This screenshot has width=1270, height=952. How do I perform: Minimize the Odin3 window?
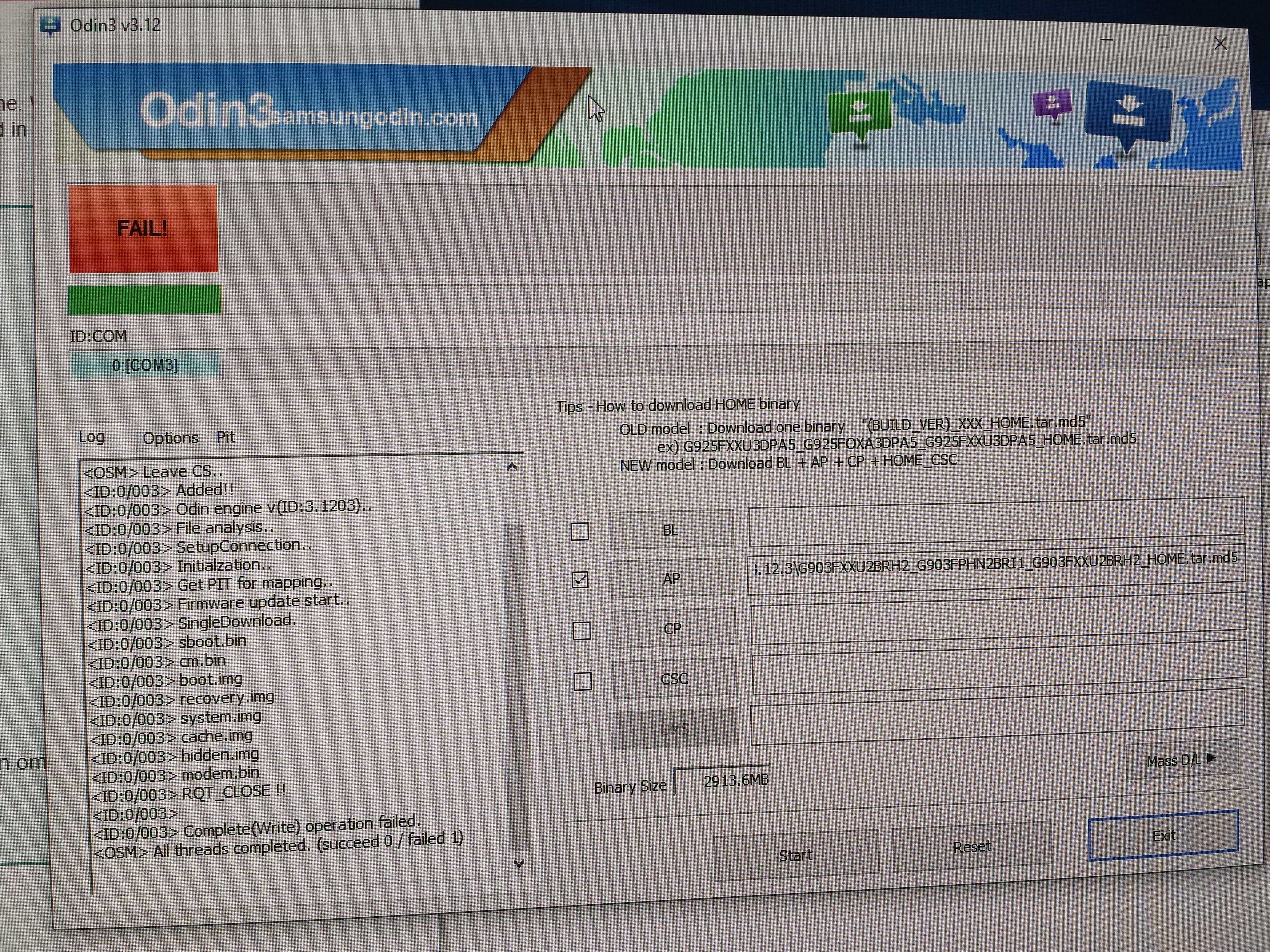[x=1107, y=41]
